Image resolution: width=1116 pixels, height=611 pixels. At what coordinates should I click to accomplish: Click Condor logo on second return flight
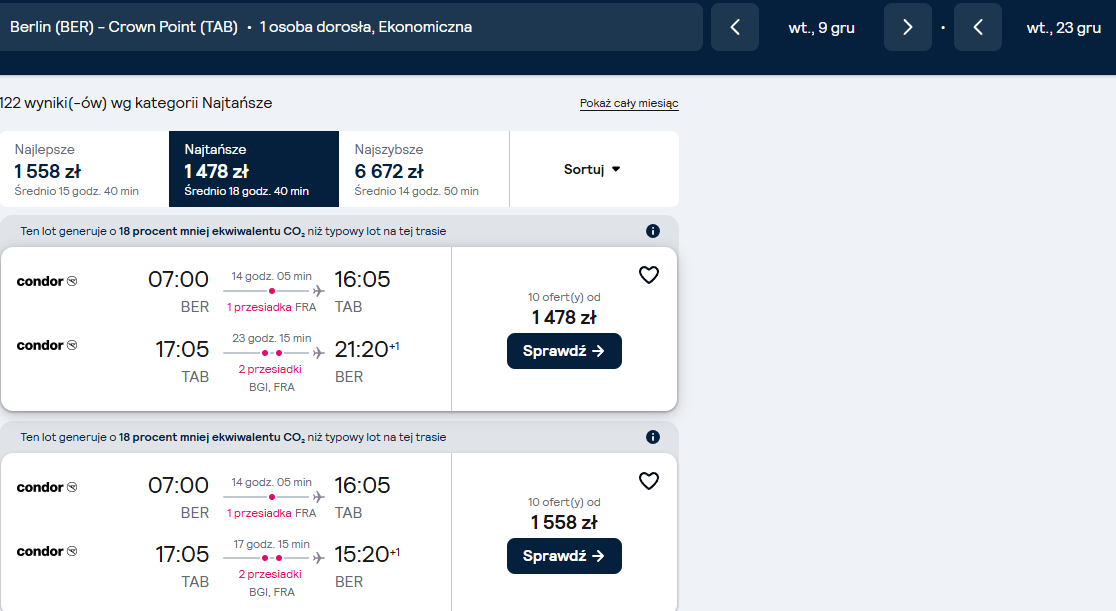tap(47, 551)
